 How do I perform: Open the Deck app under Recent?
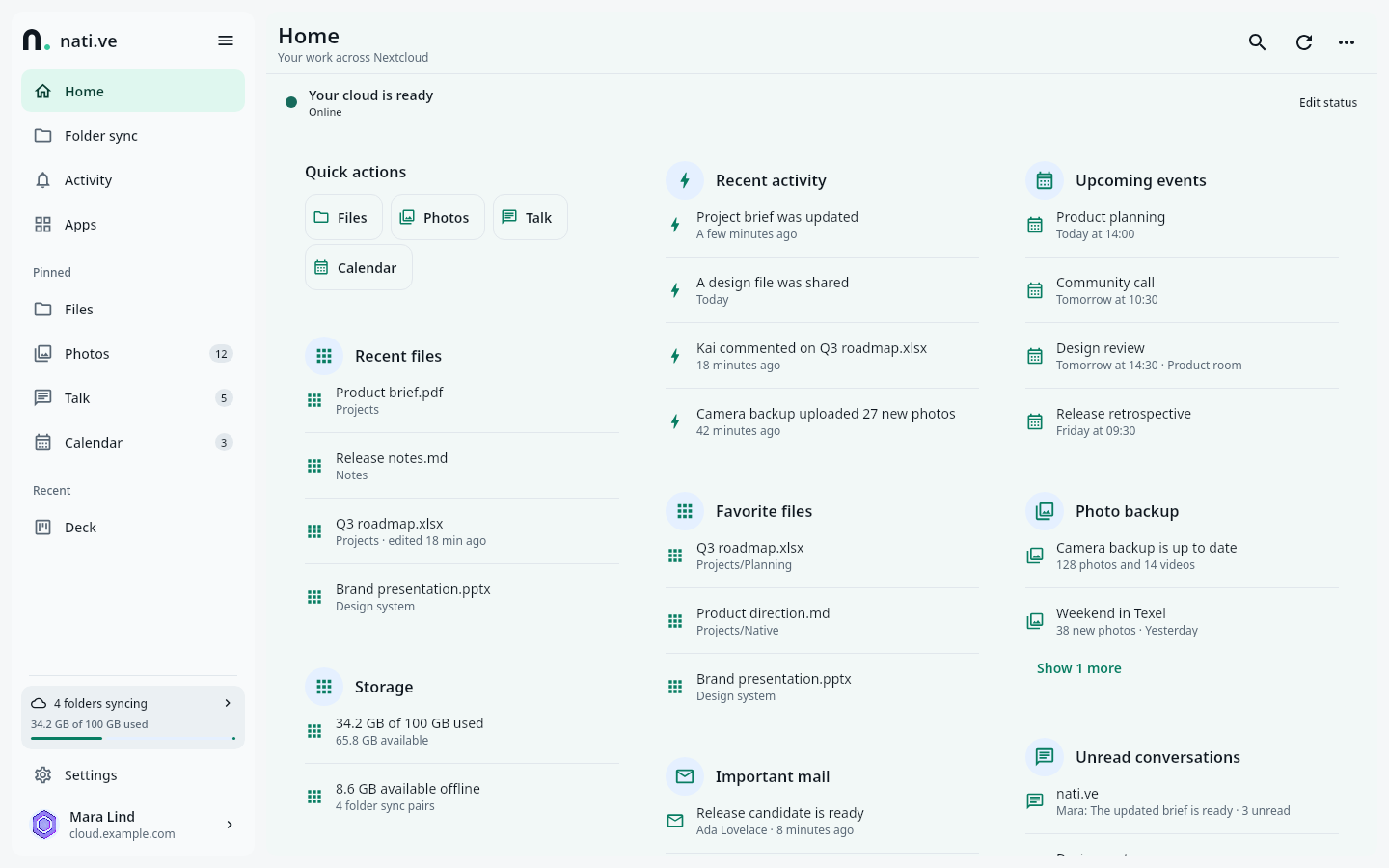(x=133, y=528)
